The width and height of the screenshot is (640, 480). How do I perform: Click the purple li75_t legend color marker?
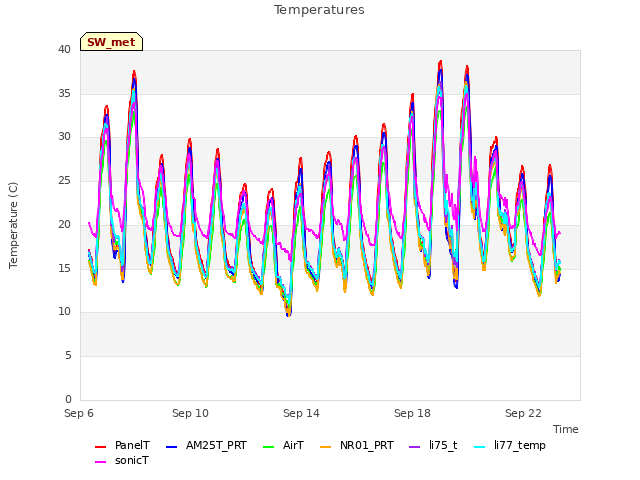pos(414,446)
